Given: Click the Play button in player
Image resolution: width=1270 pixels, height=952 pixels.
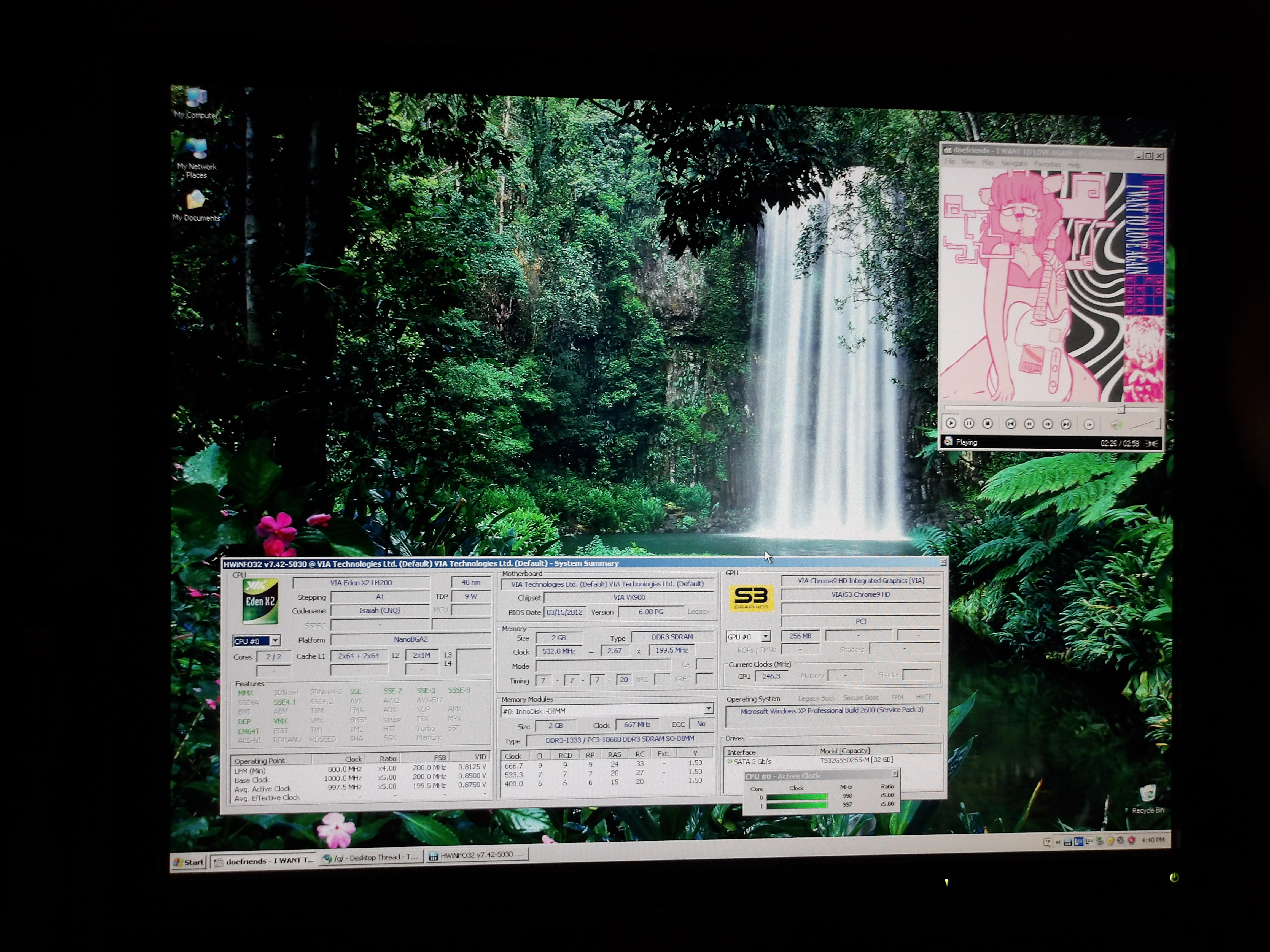Looking at the screenshot, I should point(951,423).
